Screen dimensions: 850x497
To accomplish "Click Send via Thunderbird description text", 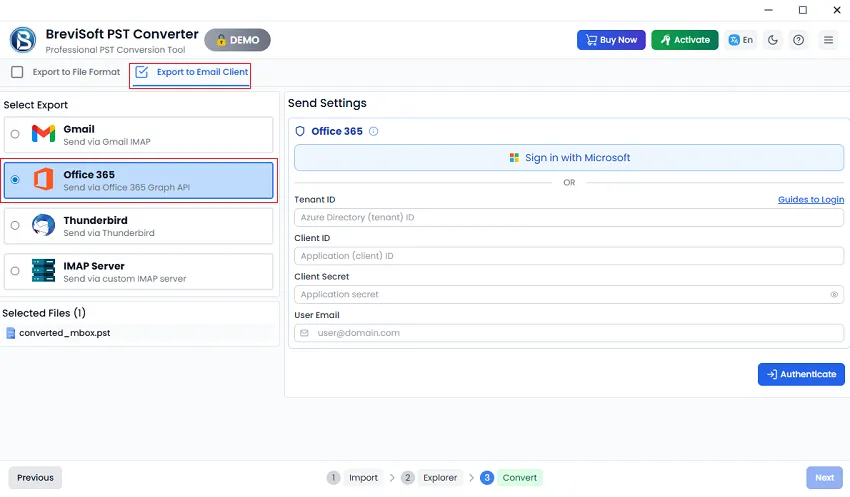I will [109, 233].
